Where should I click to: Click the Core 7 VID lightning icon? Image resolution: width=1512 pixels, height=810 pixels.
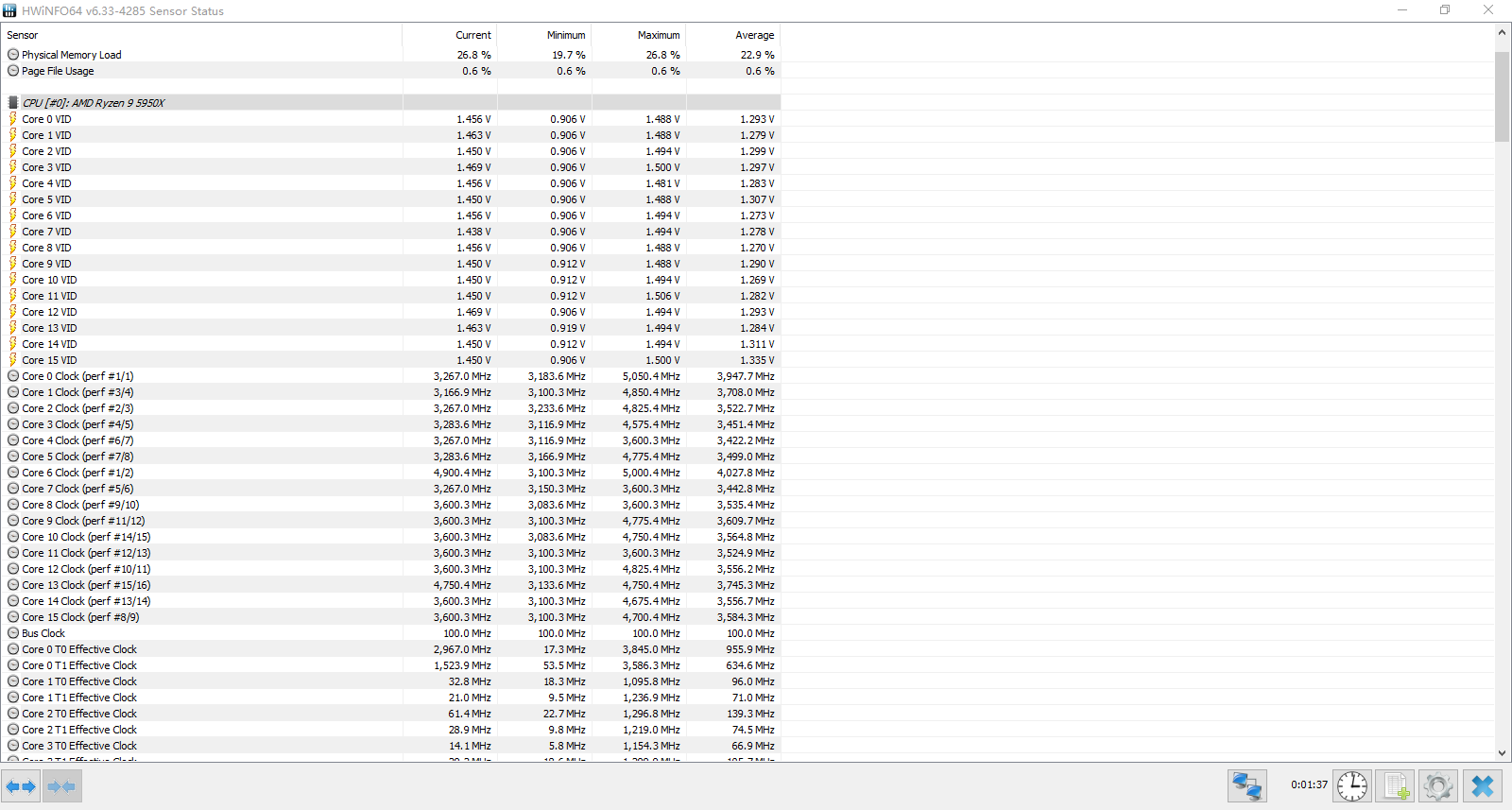point(13,231)
